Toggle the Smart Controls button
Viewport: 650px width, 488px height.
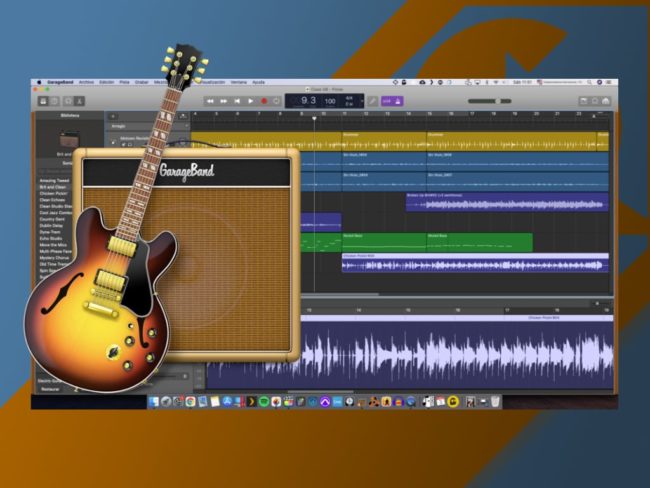click(x=68, y=101)
